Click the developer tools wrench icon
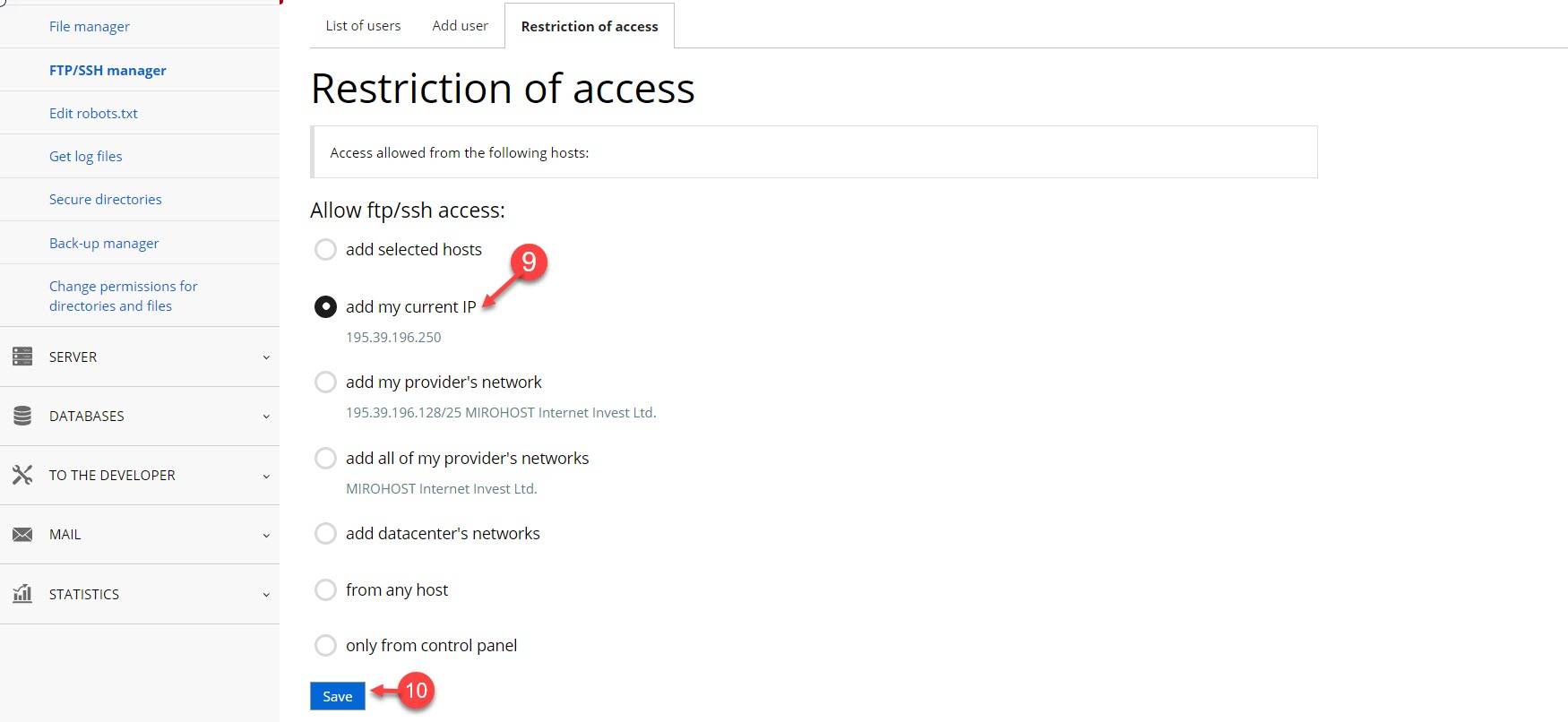Image resolution: width=1568 pixels, height=722 pixels. [x=22, y=475]
